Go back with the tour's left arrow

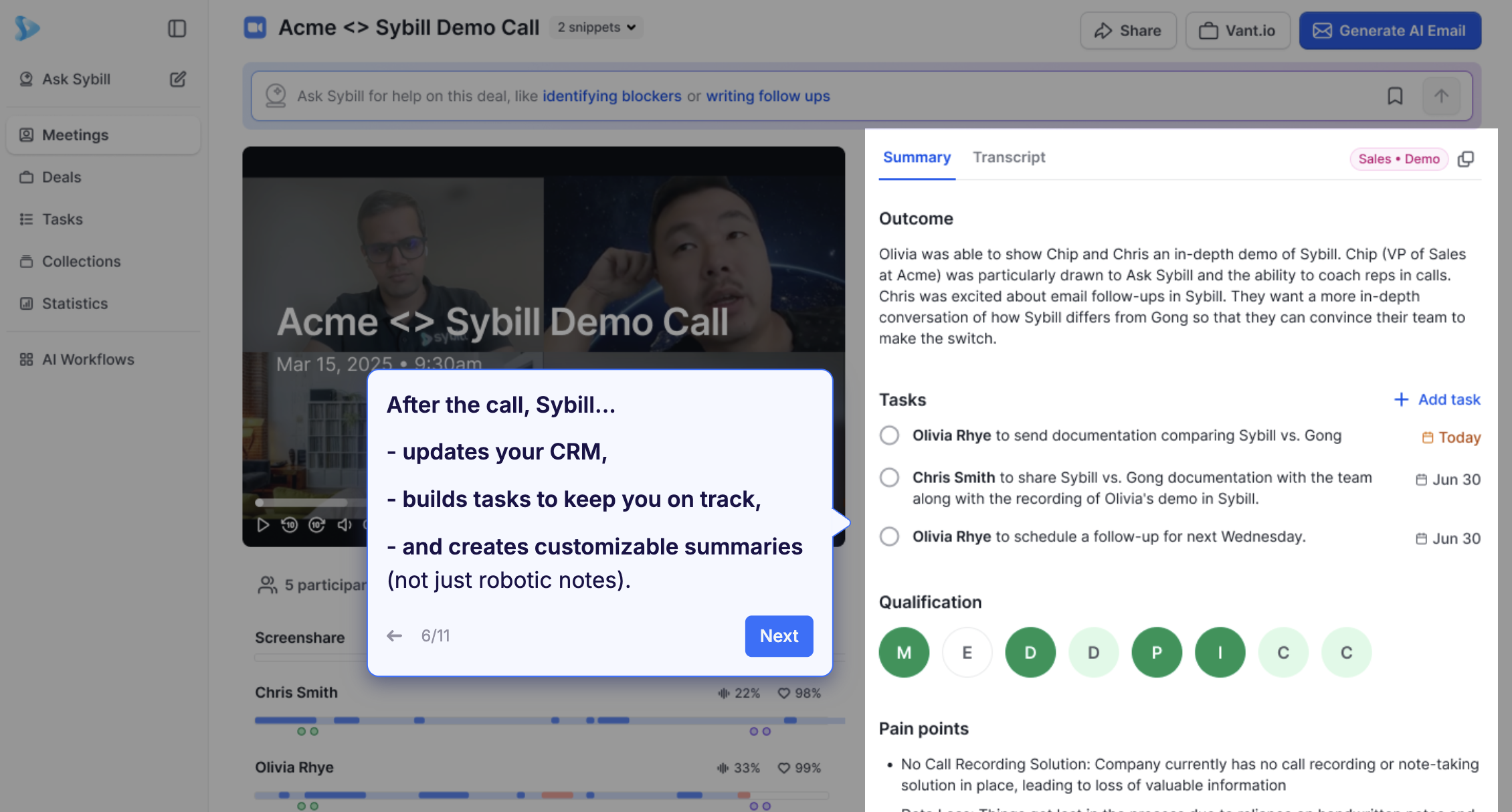pyautogui.click(x=395, y=635)
